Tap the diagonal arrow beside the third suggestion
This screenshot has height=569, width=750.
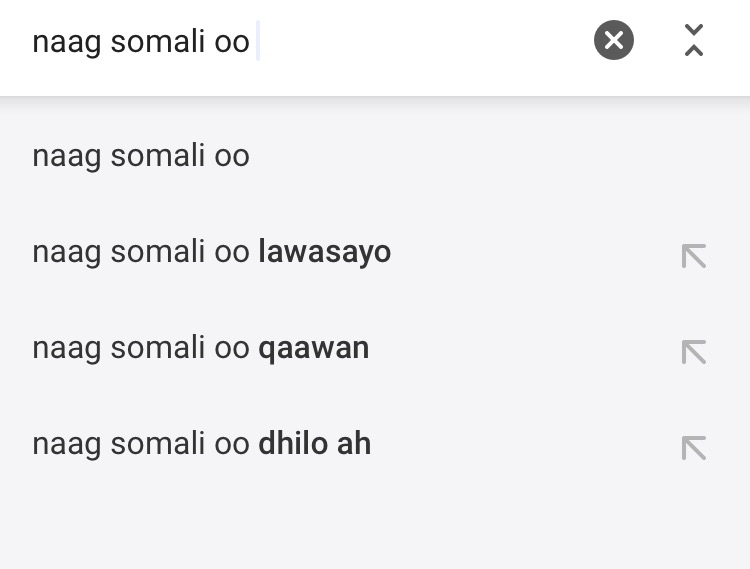pos(694,352)
